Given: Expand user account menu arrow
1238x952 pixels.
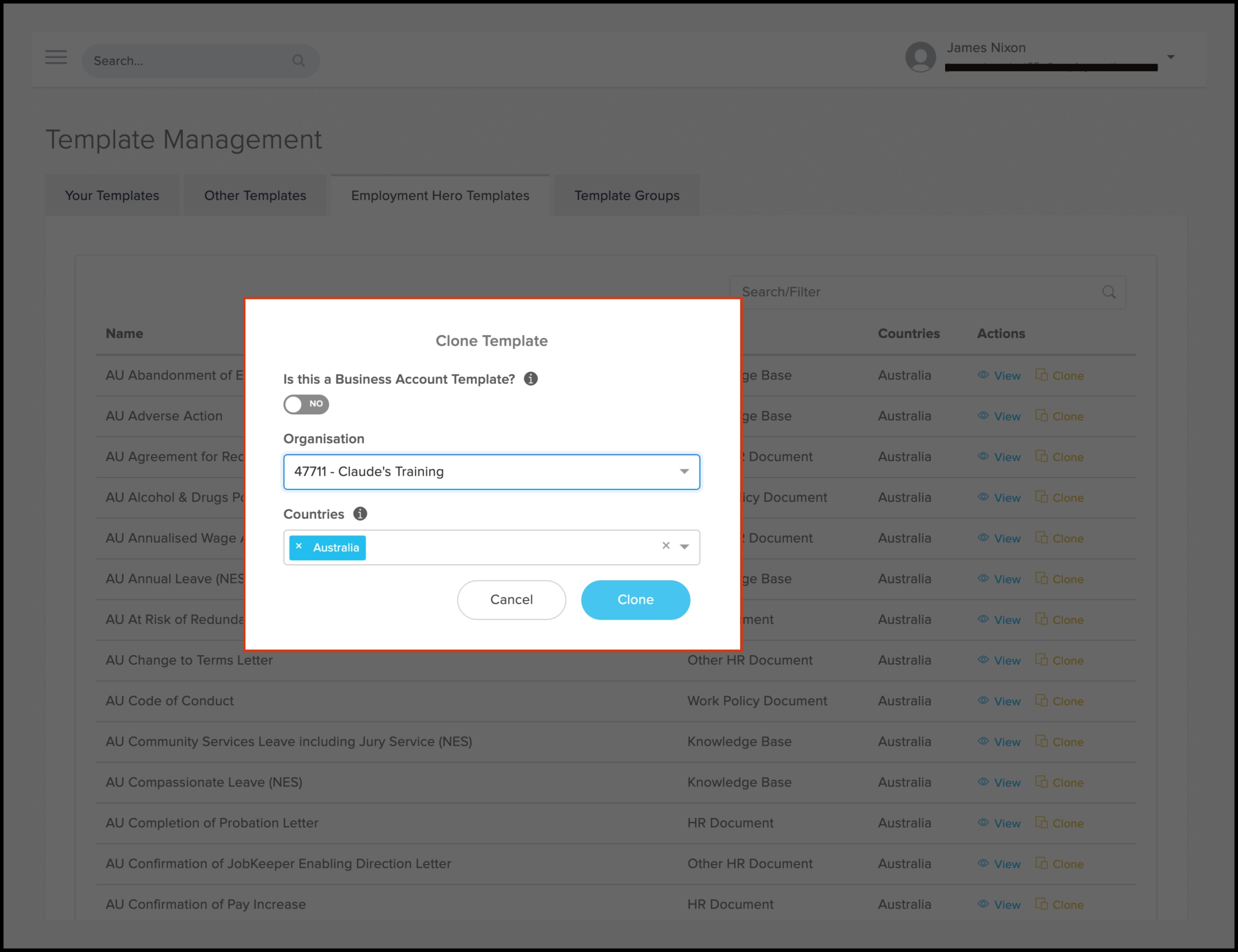Looking at the screenshot, I should [1170, 57].
